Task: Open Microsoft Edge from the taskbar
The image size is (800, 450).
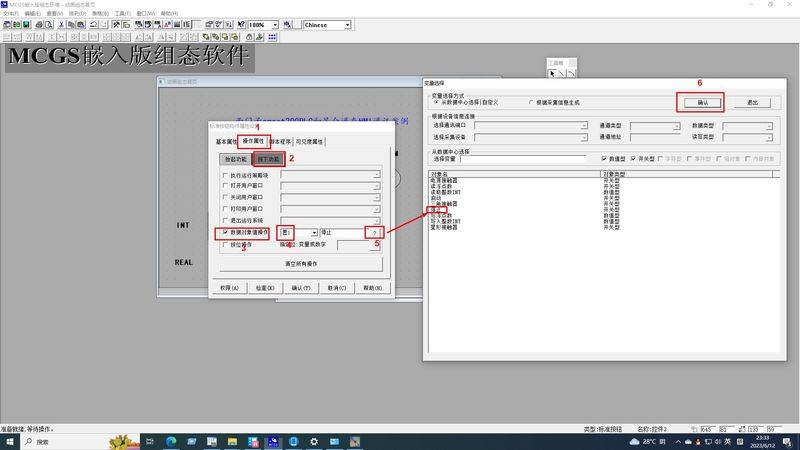Action: coord(171,441)
